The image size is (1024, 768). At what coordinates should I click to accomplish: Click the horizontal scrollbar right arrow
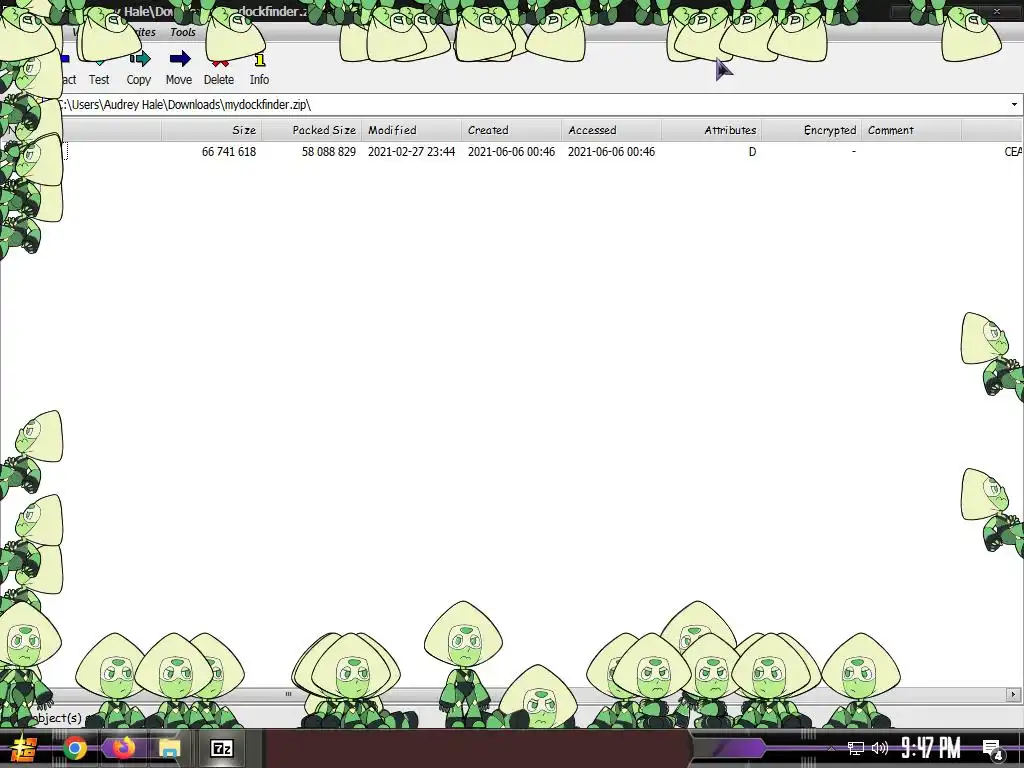pyautogui.click(x=1014, y=694)
